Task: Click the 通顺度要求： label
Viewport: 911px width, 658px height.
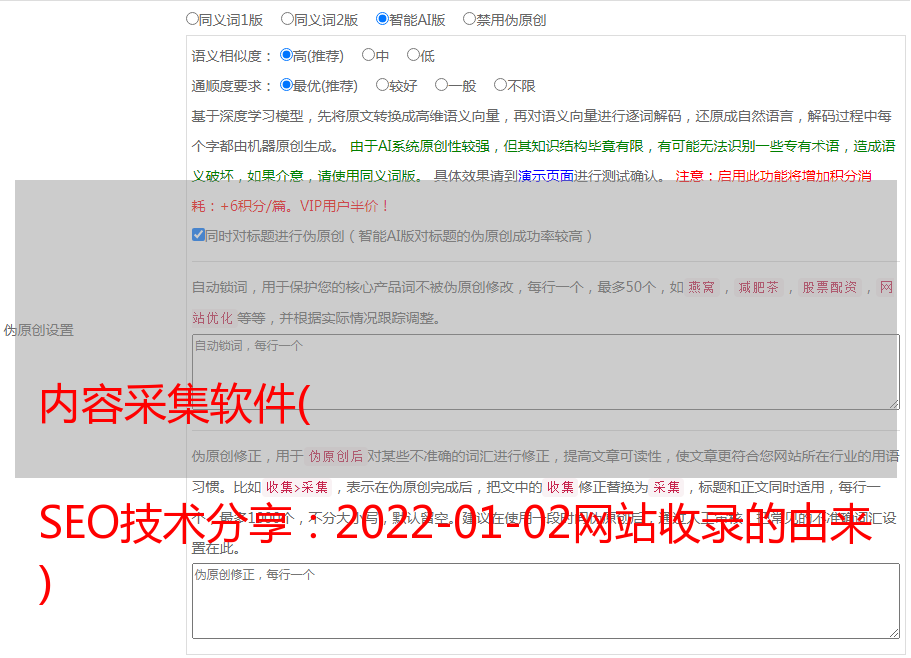Action: (232, 87)
